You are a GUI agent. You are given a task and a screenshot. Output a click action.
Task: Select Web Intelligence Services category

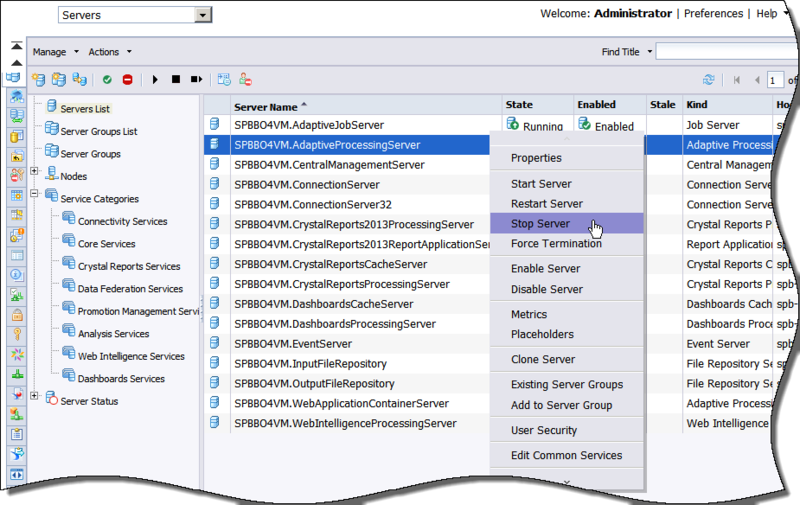coord(131,356)
